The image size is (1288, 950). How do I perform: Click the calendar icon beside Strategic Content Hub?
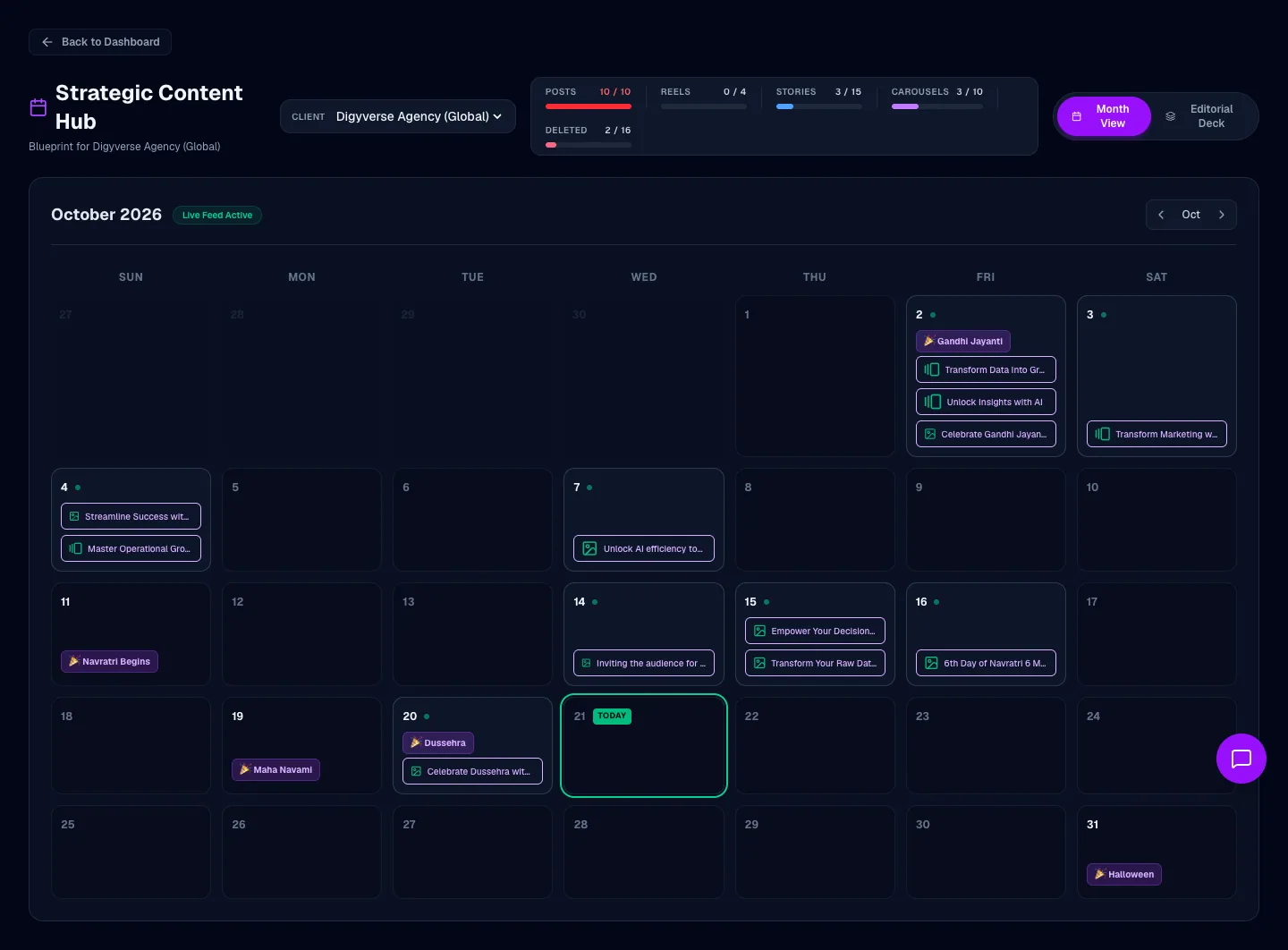coord(38,107)
